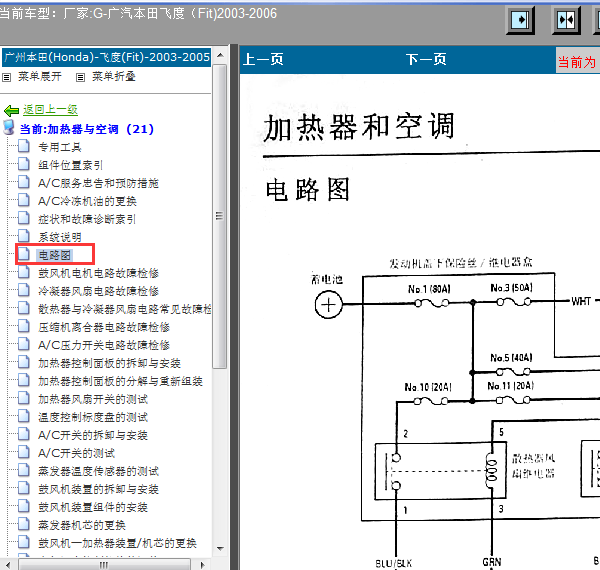600x570 pixels.
Task: Click the page icon beside 鼓风机电机电路故障检修
Action: click(24, 272)
